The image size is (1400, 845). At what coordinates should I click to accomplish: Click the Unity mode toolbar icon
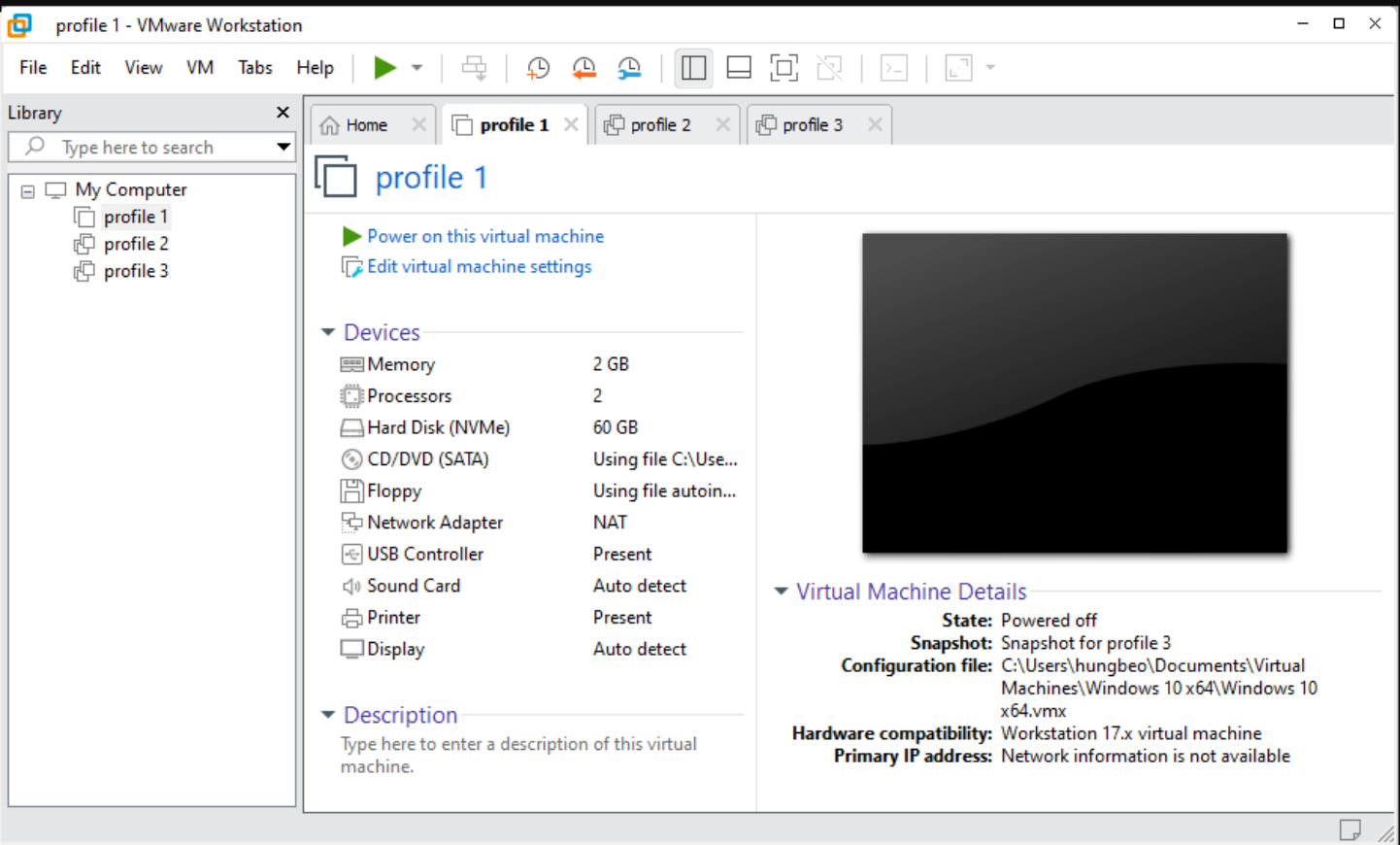[829, 68]
